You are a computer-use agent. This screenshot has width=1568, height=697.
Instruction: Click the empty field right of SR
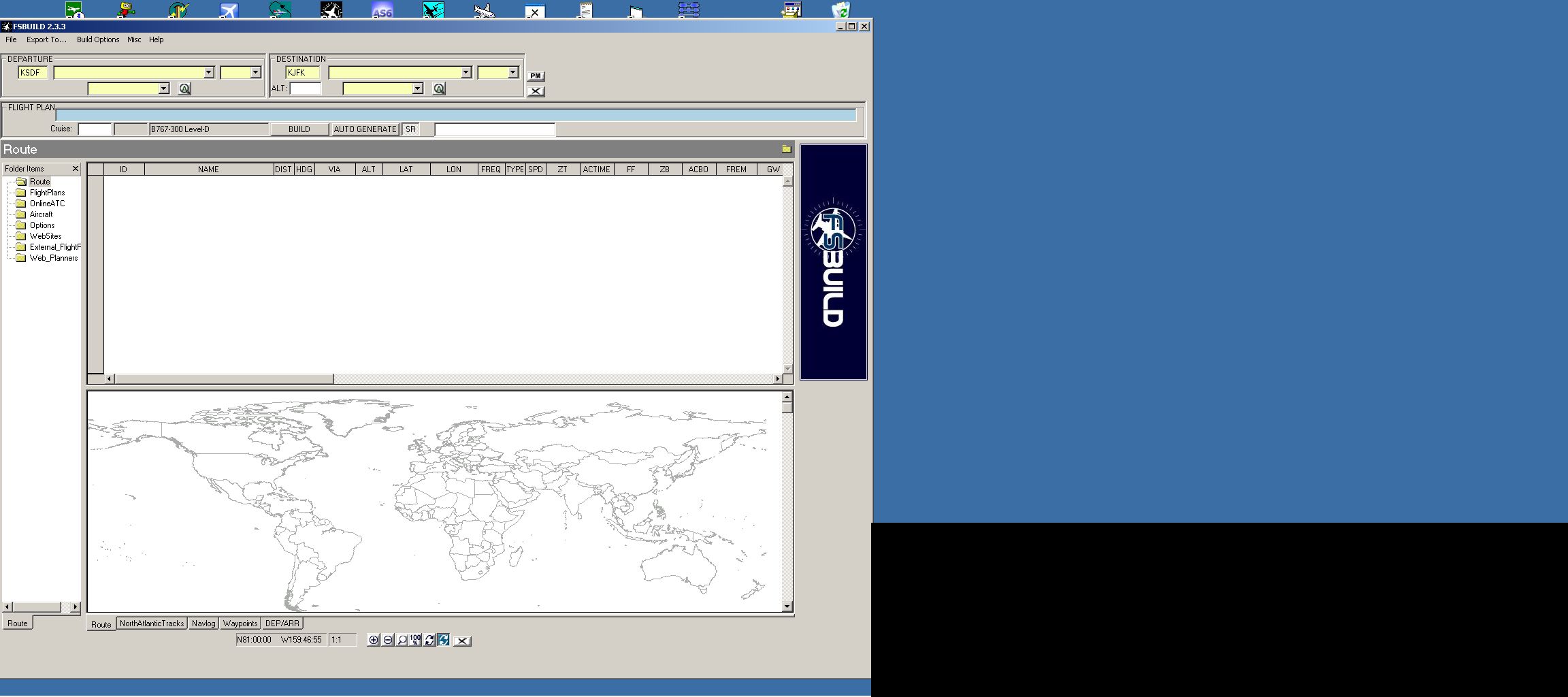[x=495, y=129]
